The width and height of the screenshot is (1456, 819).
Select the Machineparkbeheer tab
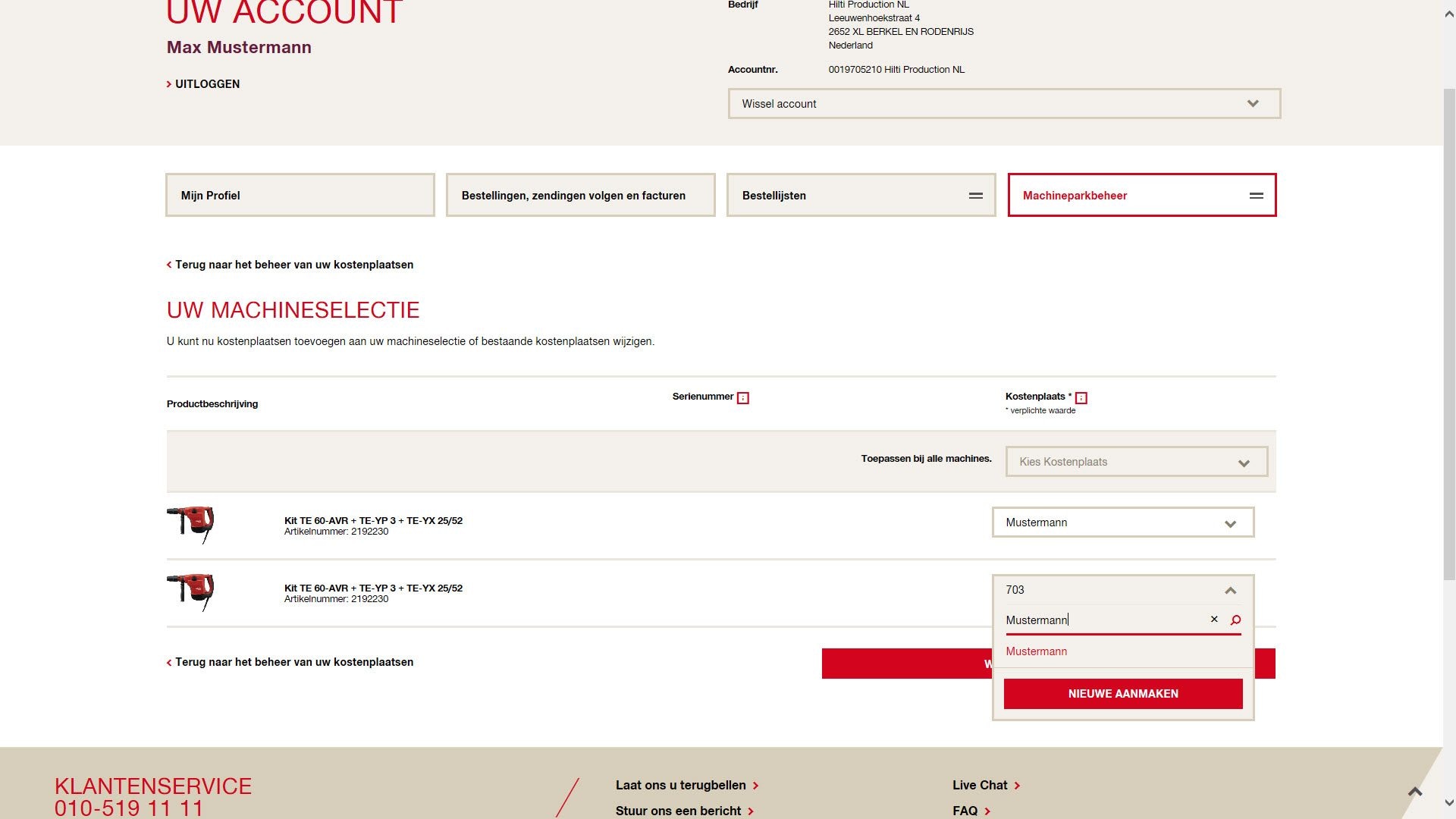1142,195
